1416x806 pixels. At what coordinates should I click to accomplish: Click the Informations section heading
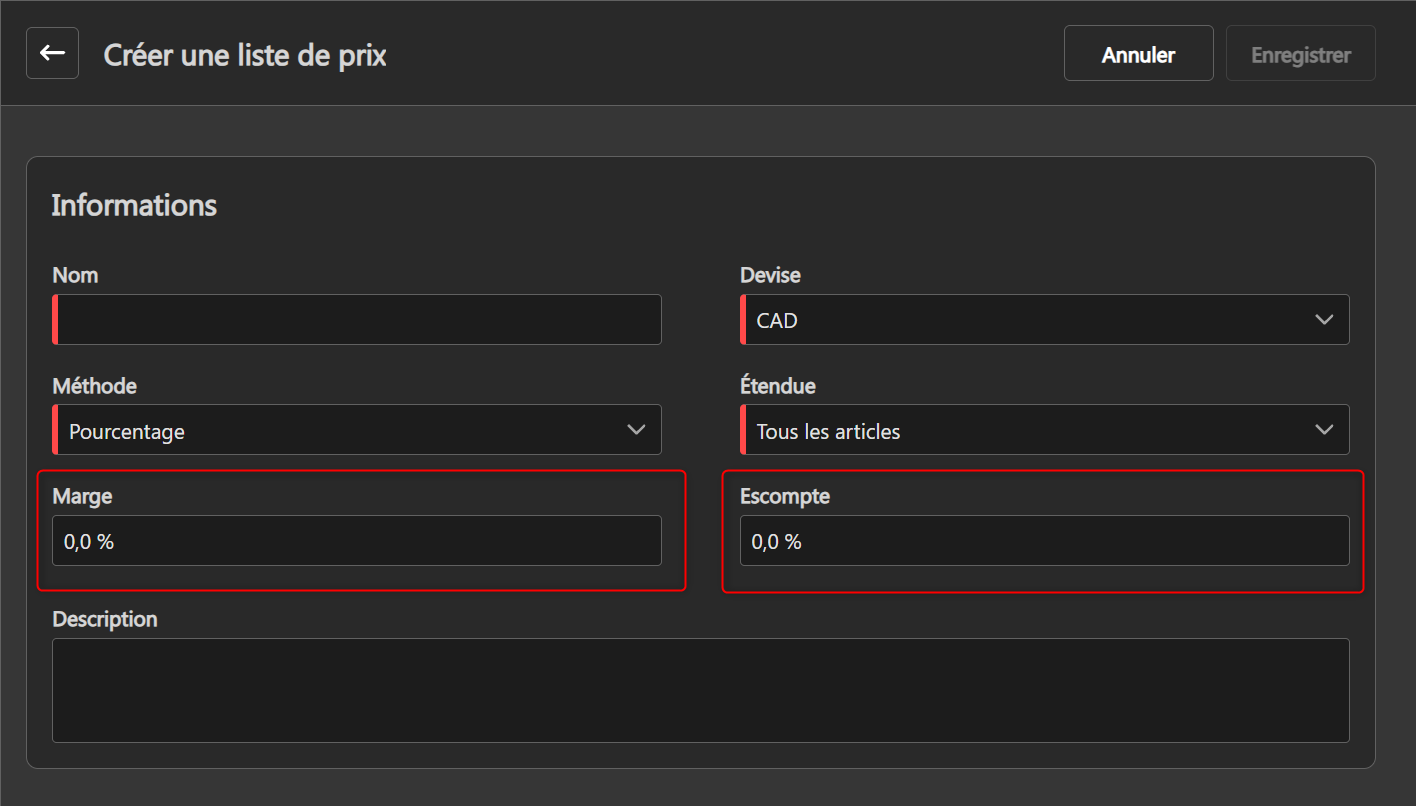tap(134, 205)
